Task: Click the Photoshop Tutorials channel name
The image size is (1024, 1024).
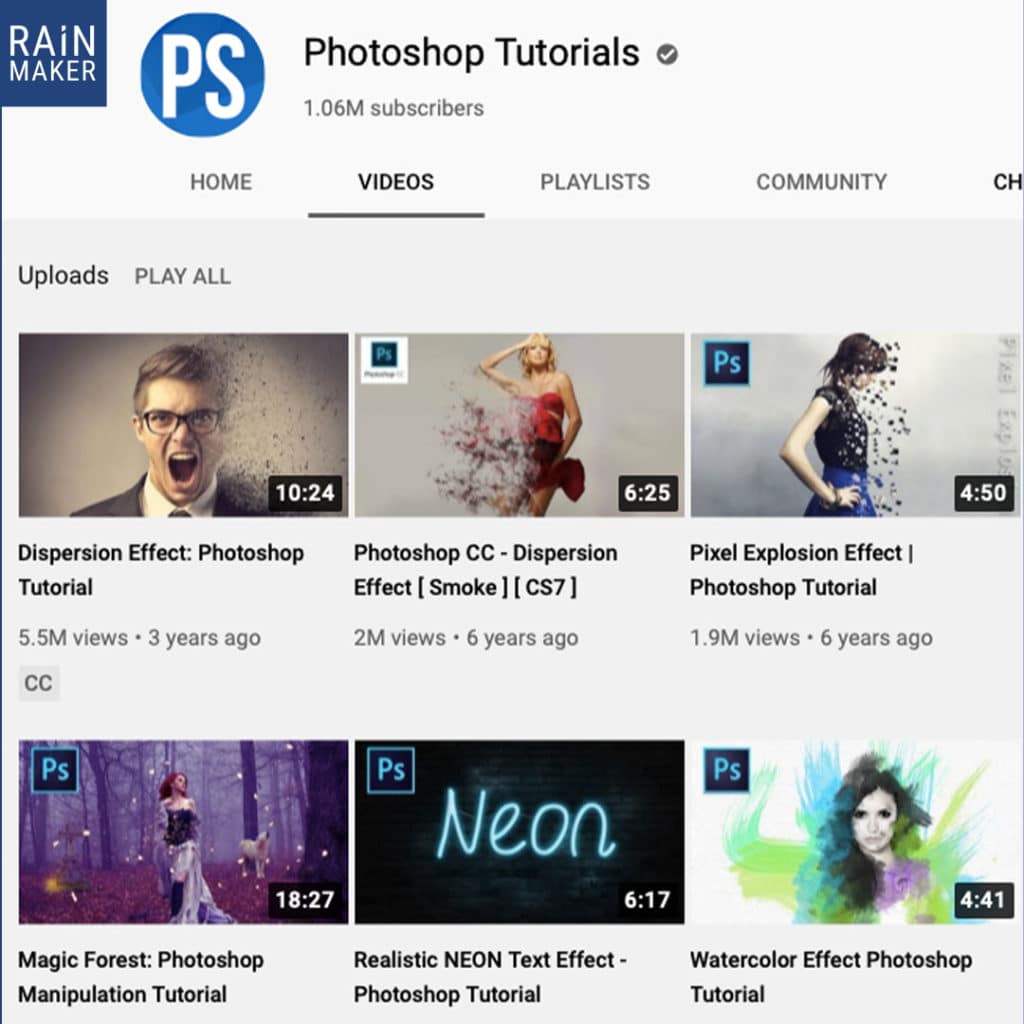Action: point(471,53)
